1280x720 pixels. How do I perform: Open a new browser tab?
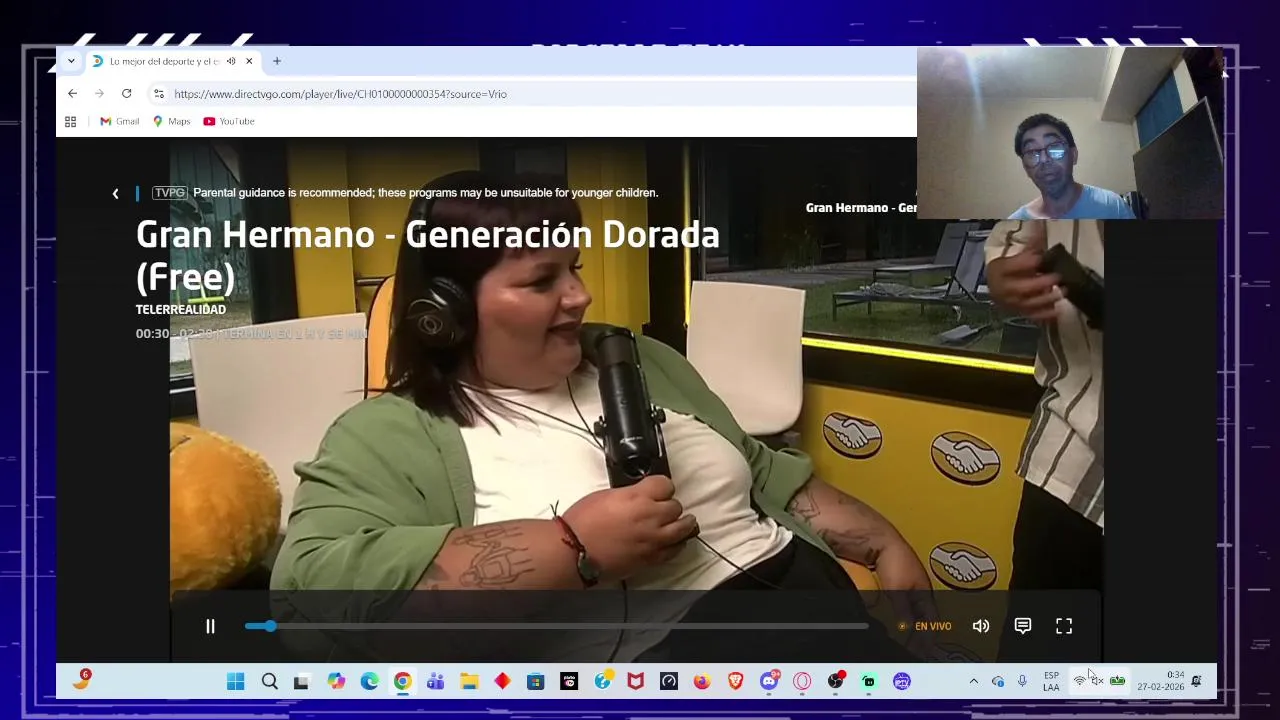click(277, 61)
